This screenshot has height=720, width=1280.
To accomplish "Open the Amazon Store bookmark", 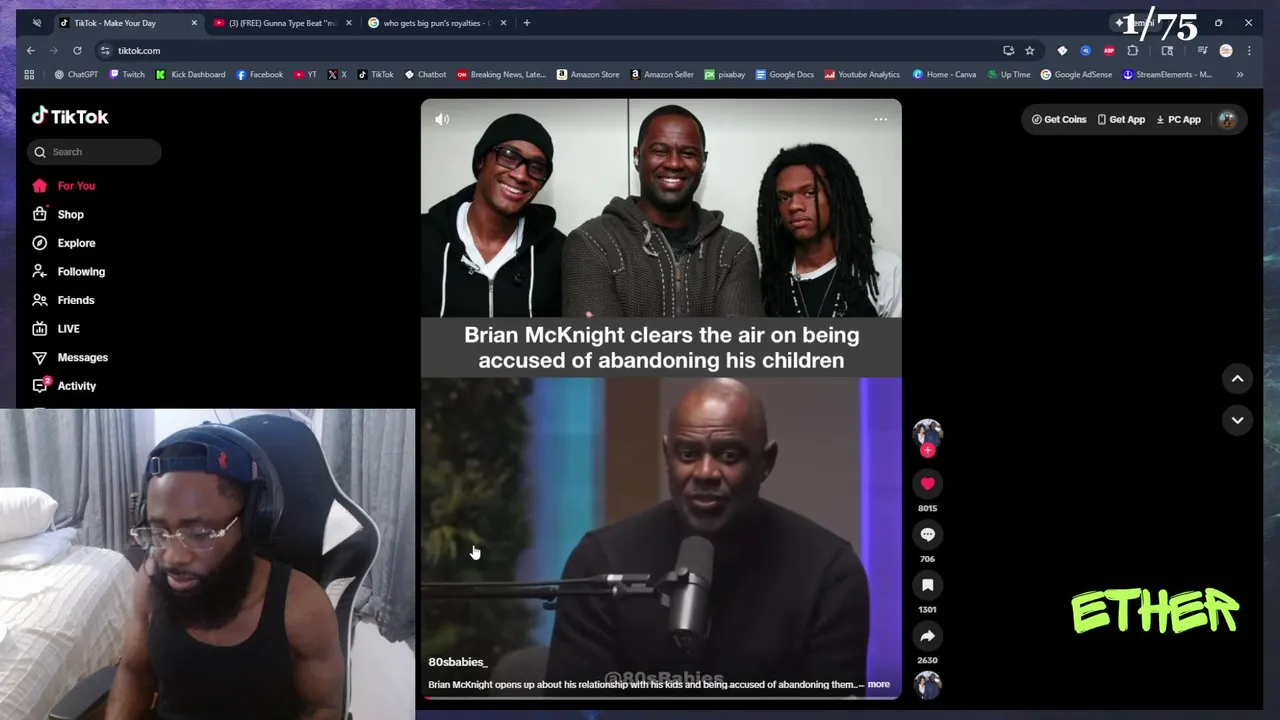I will pyautogui.click(x=588, y=75).
